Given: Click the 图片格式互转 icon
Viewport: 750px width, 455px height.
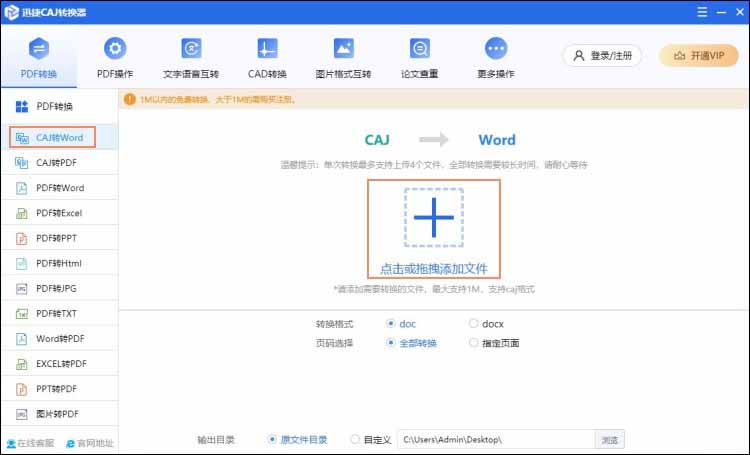Looking at the screenshot, I should 343,50.
